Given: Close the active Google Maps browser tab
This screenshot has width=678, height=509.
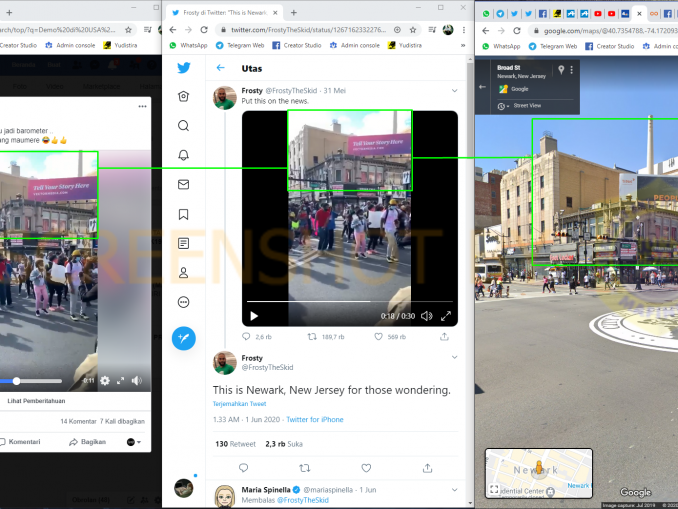Looking at the screenshot, I should [639, 13].
